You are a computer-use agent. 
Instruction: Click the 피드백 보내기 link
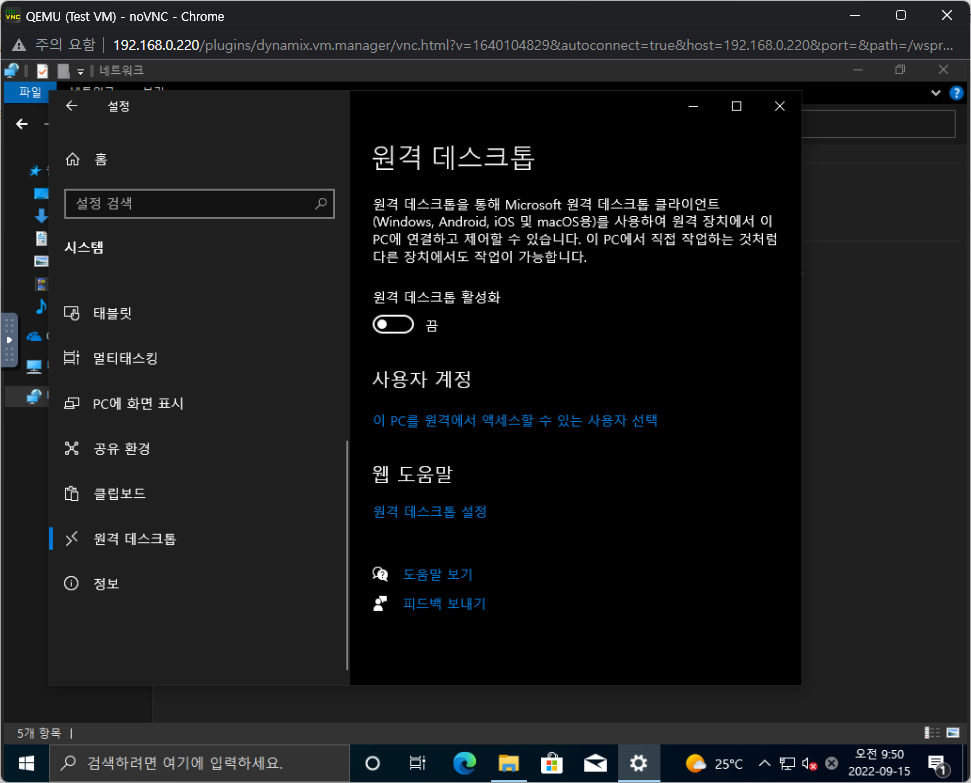(445, 604)
